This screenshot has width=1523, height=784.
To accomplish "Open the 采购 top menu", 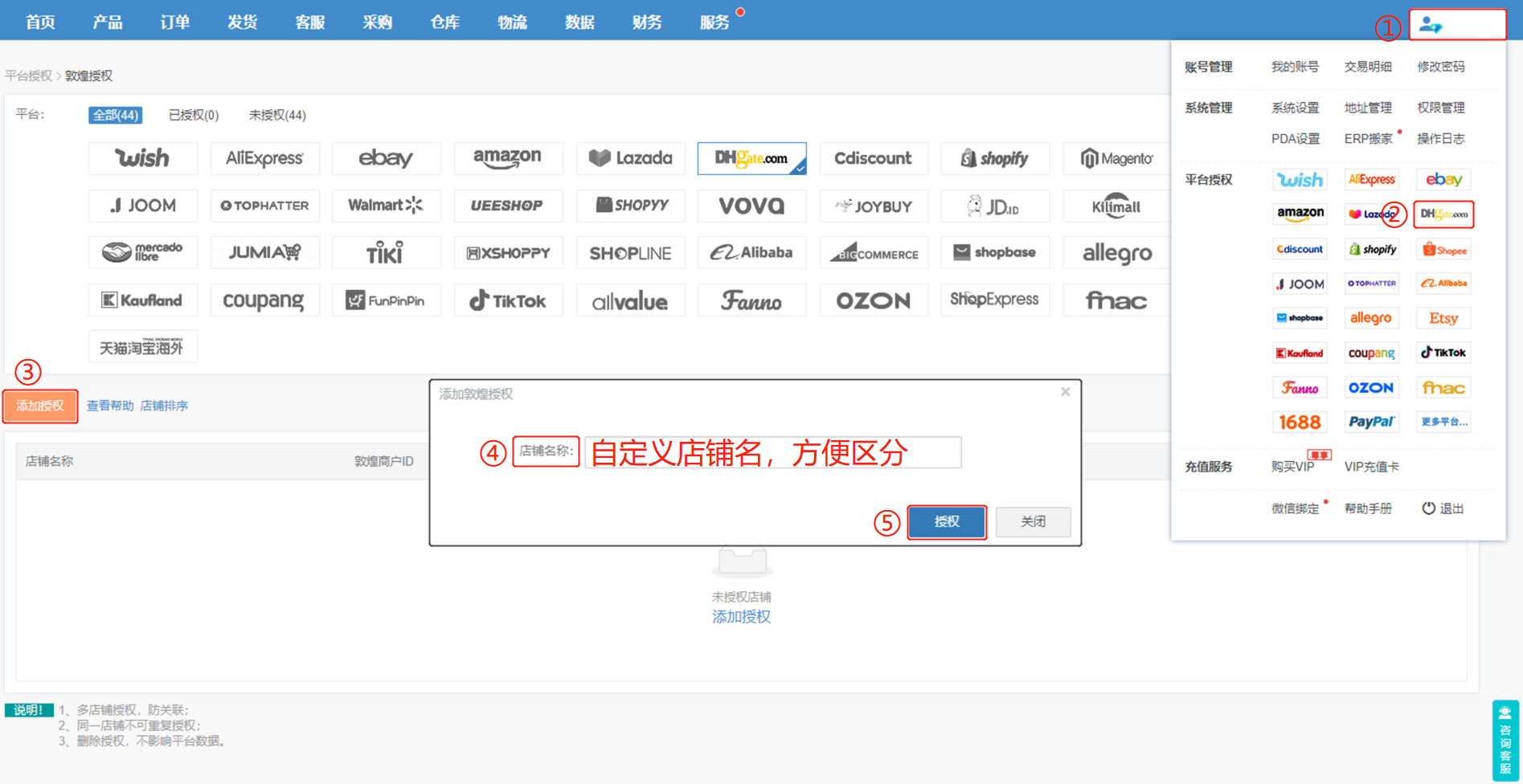I will 378,22.
